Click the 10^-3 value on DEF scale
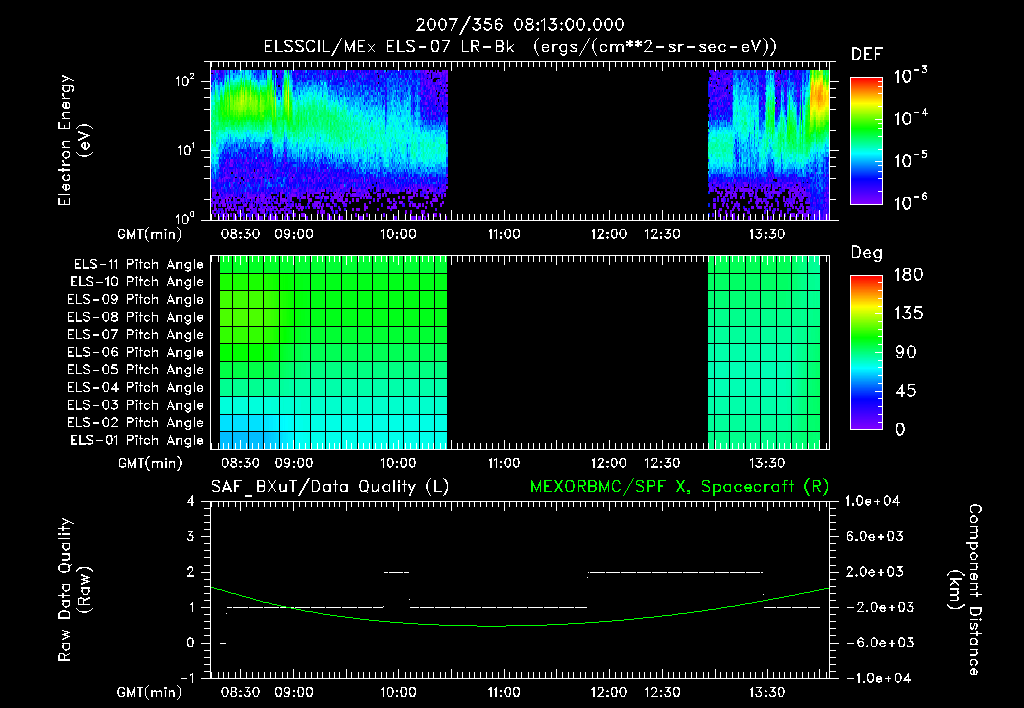The image size is (1024, 708). pyautogui.click(x=911, y=75)
